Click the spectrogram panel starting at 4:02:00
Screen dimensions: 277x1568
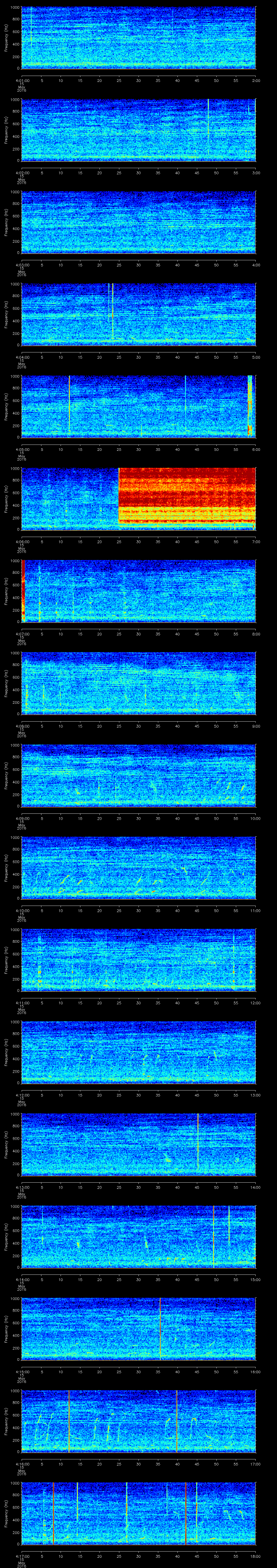138,130
